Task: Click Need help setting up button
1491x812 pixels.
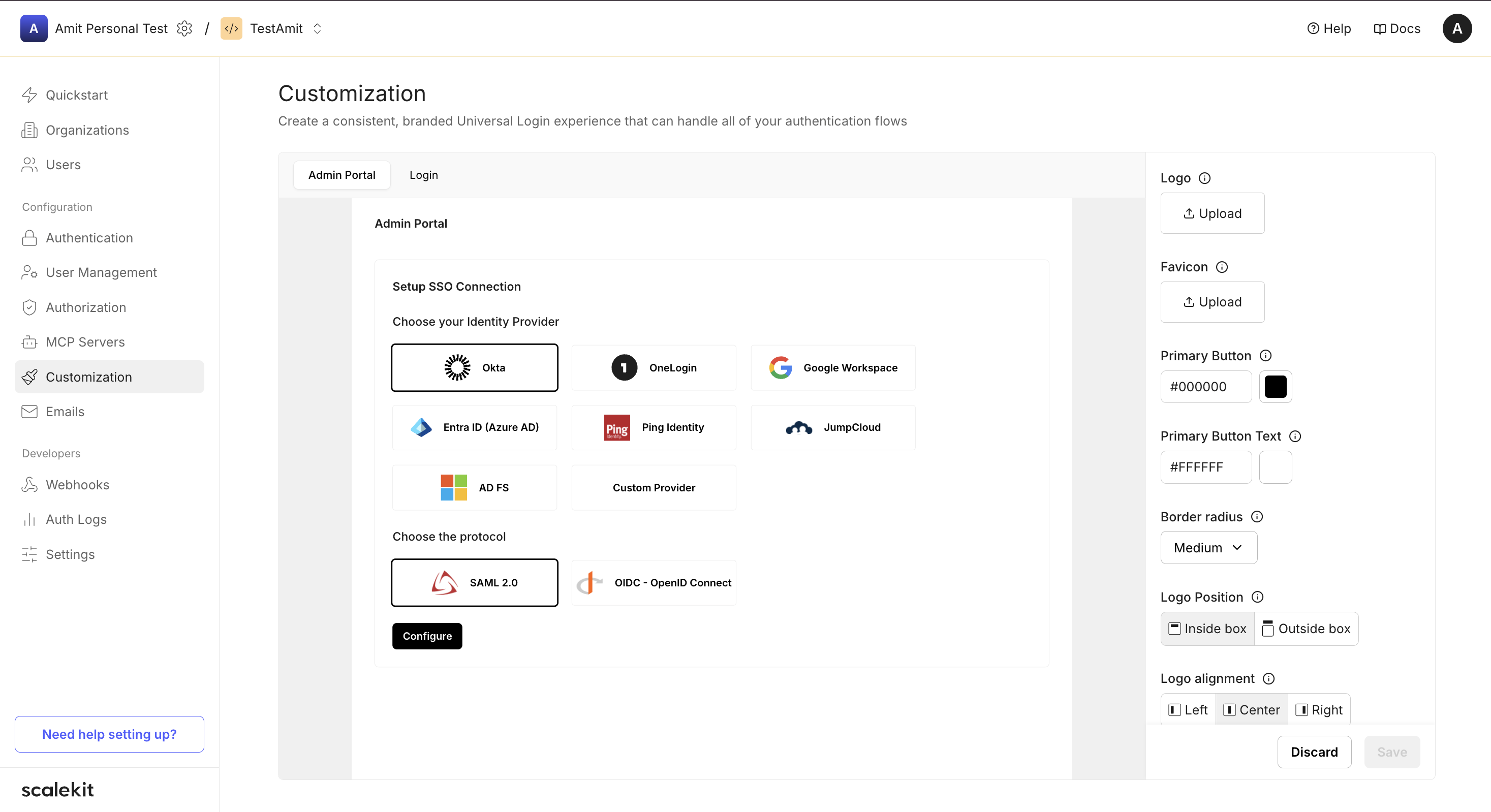Action: coord(109,734)
